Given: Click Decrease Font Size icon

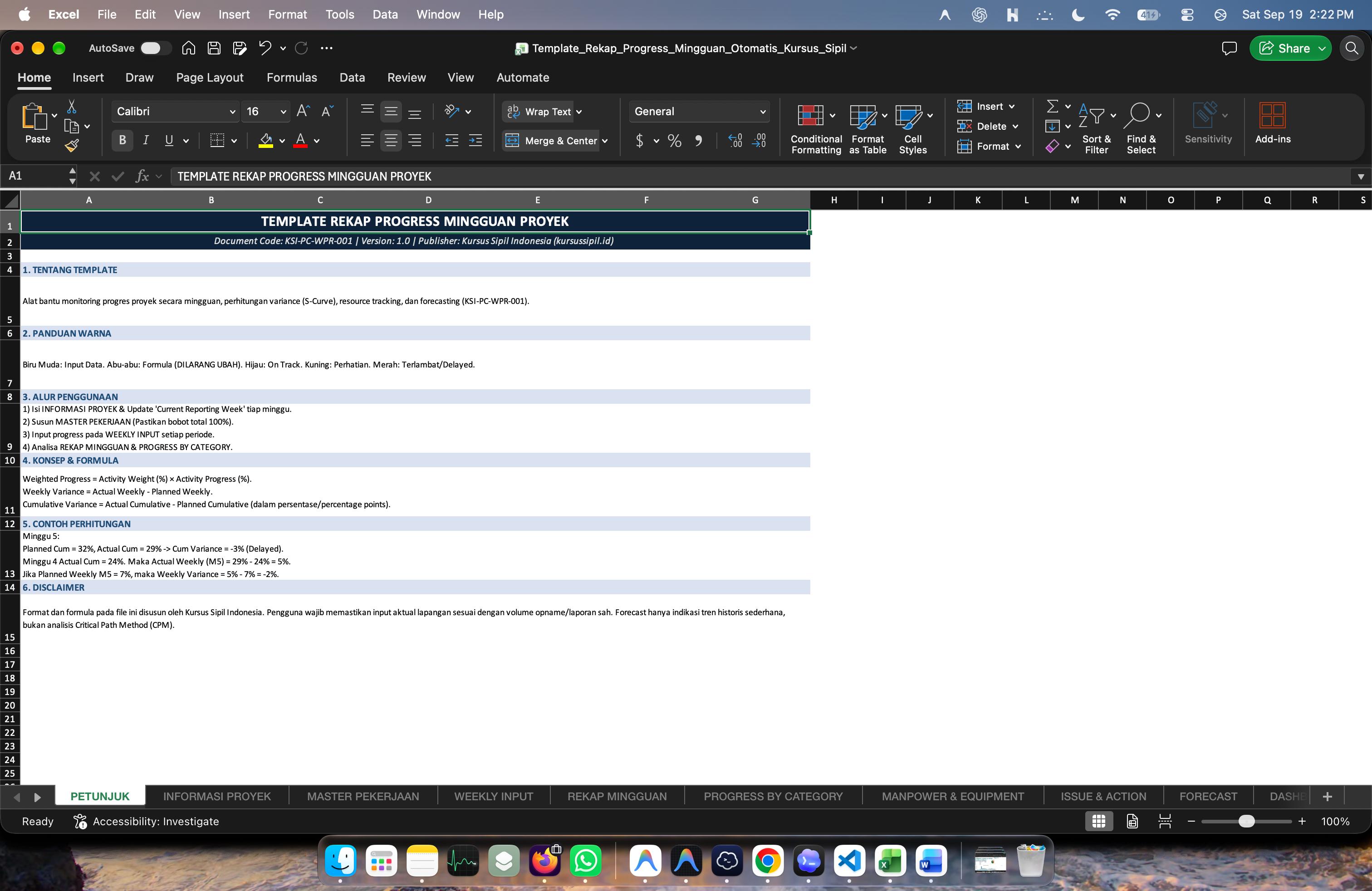Looking at the screenshot, I should (328, 111).
